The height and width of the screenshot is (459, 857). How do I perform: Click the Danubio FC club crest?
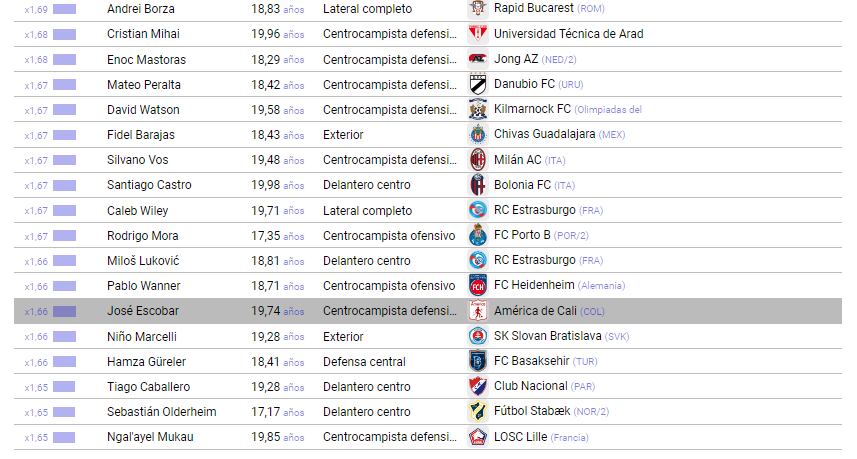pyautogui.click(x=477, y=84)
